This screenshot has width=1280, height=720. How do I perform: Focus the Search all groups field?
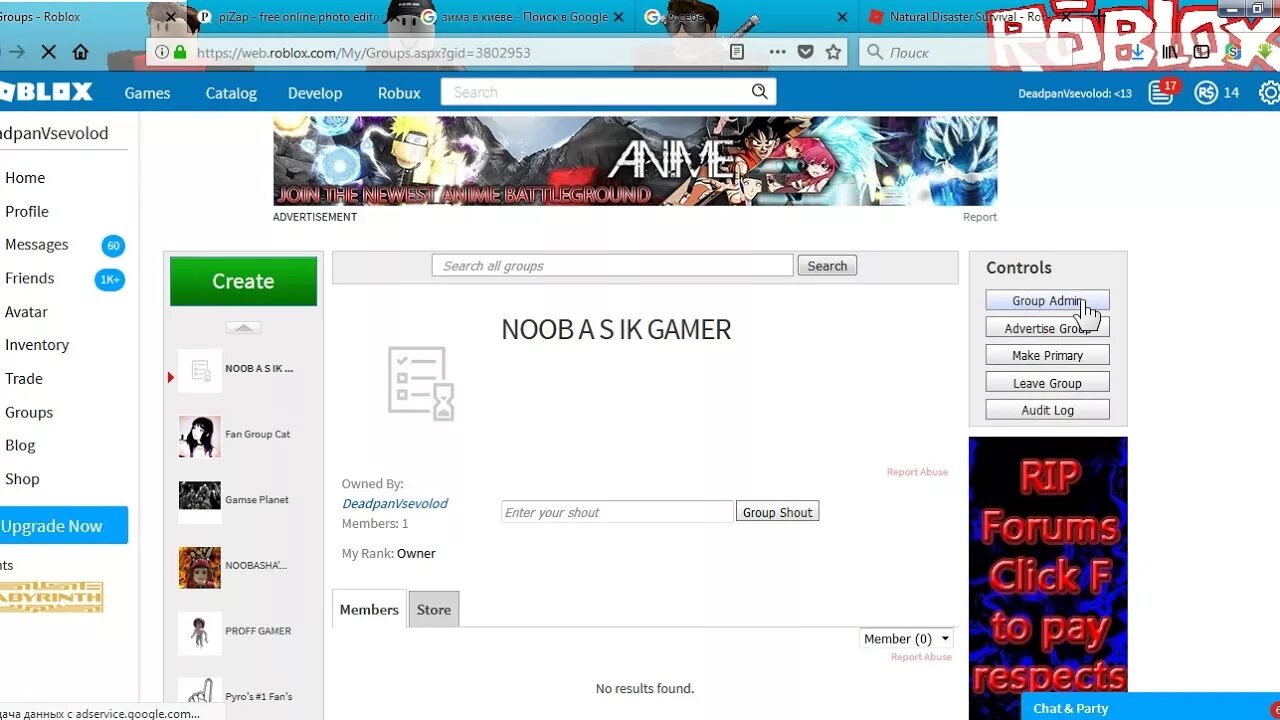(612, 265)
